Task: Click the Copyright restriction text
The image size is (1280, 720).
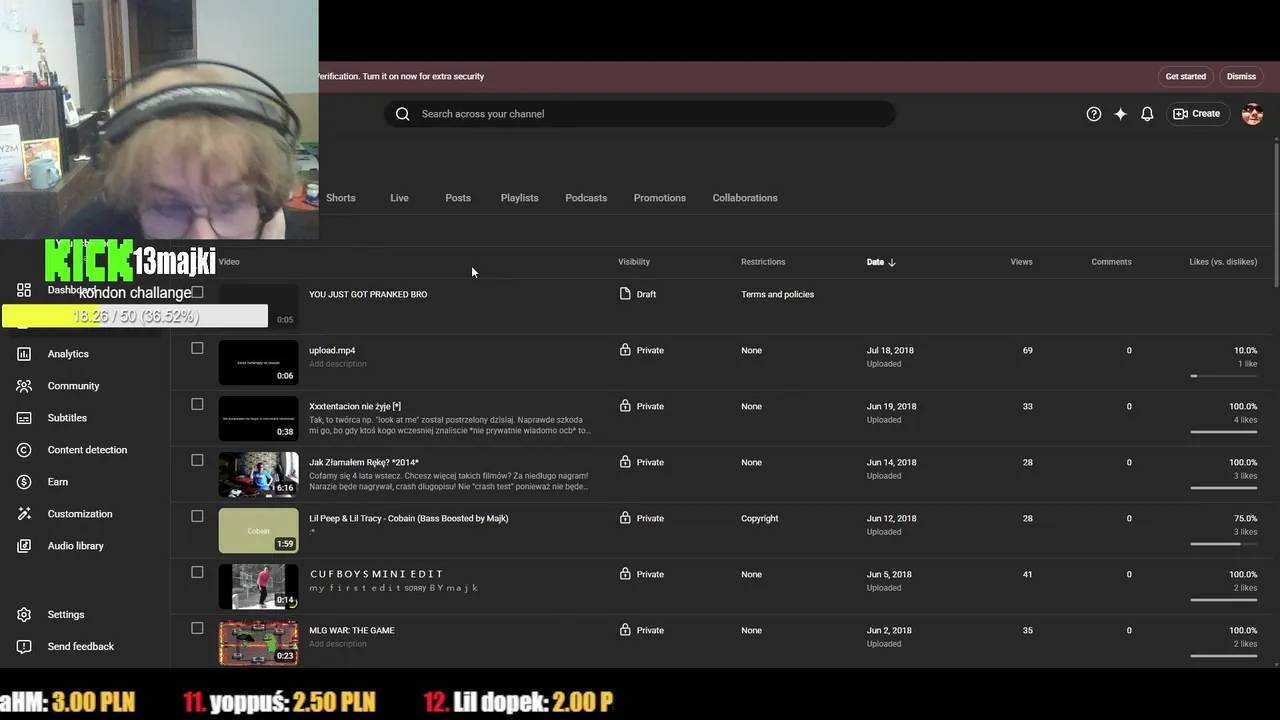Action: [x=759, y=518]
